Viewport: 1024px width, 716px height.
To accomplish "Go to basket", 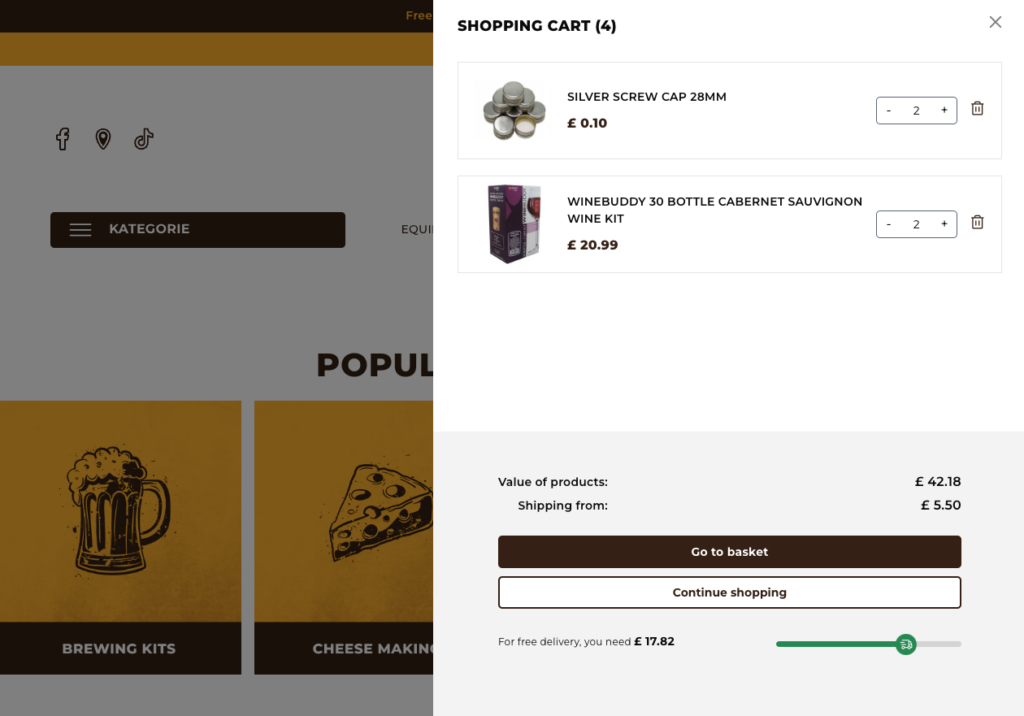I will point(729,551).
